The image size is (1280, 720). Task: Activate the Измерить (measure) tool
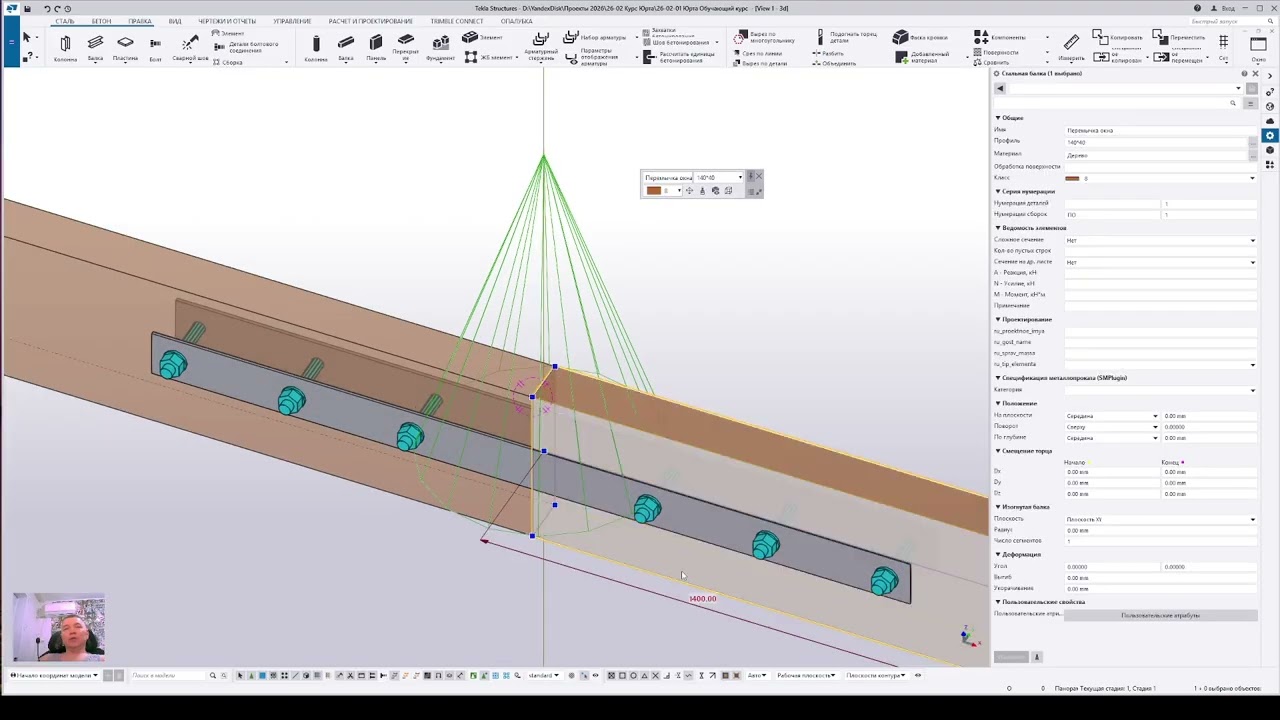[x=1071, y=47]
